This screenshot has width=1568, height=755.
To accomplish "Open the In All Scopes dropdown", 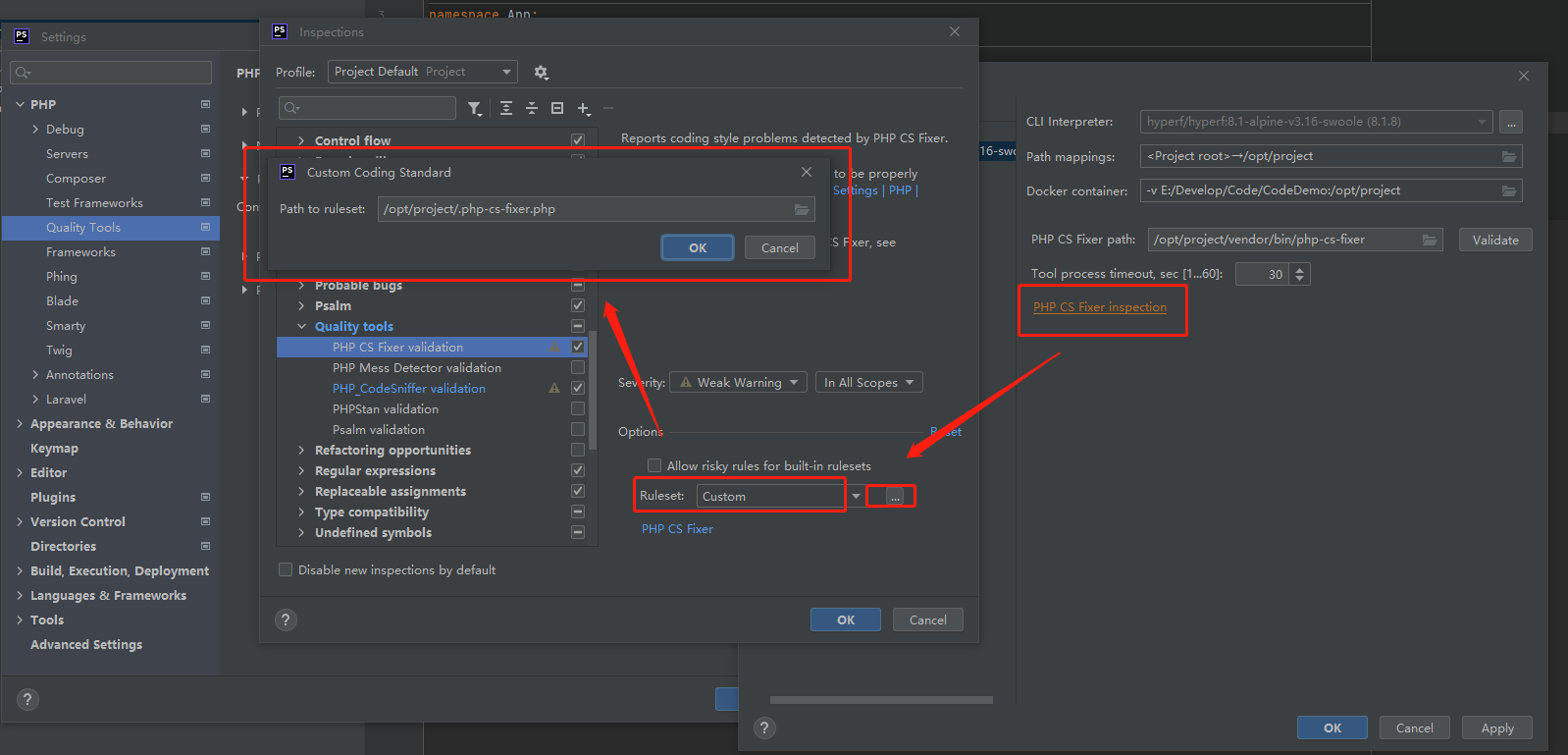I will click(868, 383).
